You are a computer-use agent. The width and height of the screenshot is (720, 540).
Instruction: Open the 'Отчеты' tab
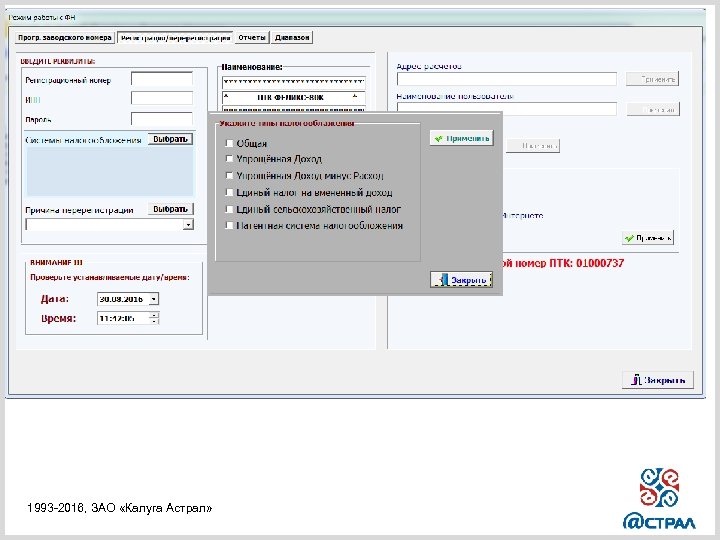point(252,38)
